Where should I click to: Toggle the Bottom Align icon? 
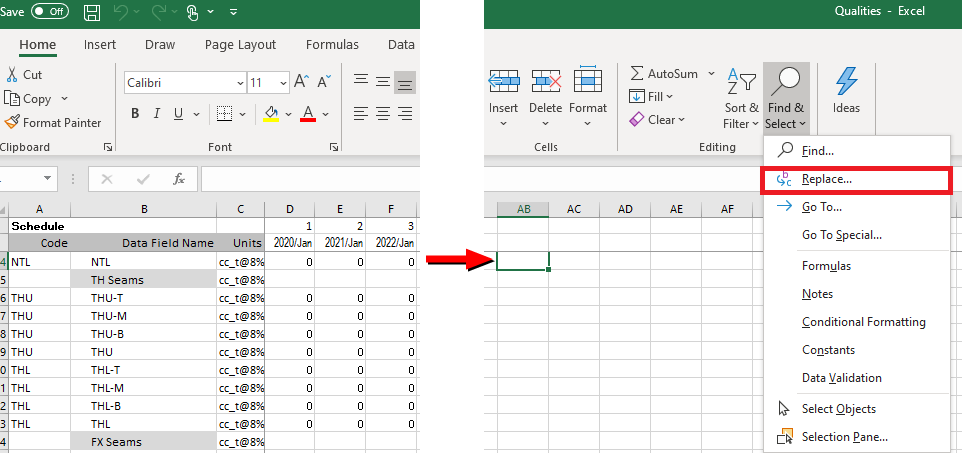[405, 82]
